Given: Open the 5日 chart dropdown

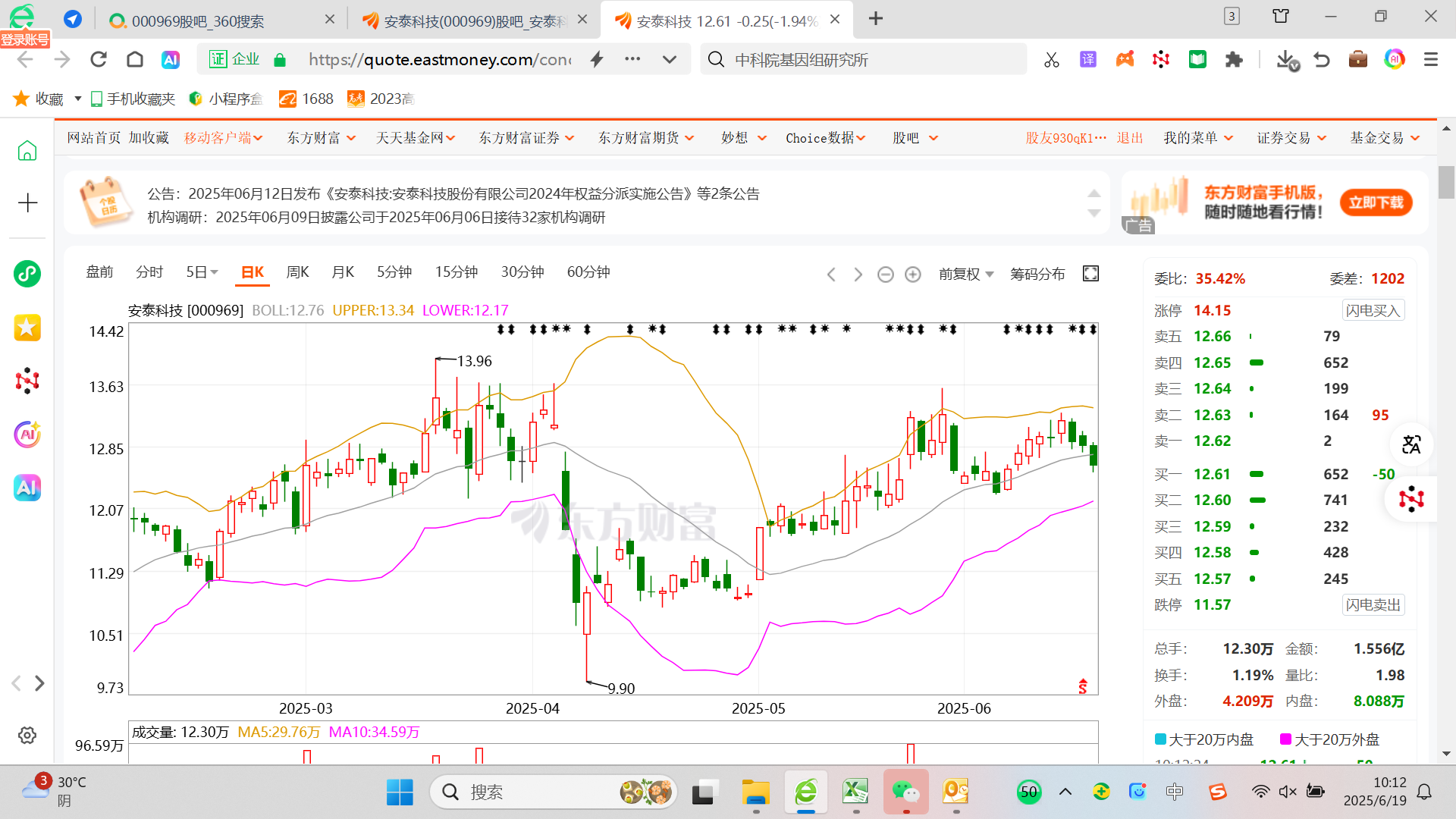Looking at the screenshot, I should point(202,272).
